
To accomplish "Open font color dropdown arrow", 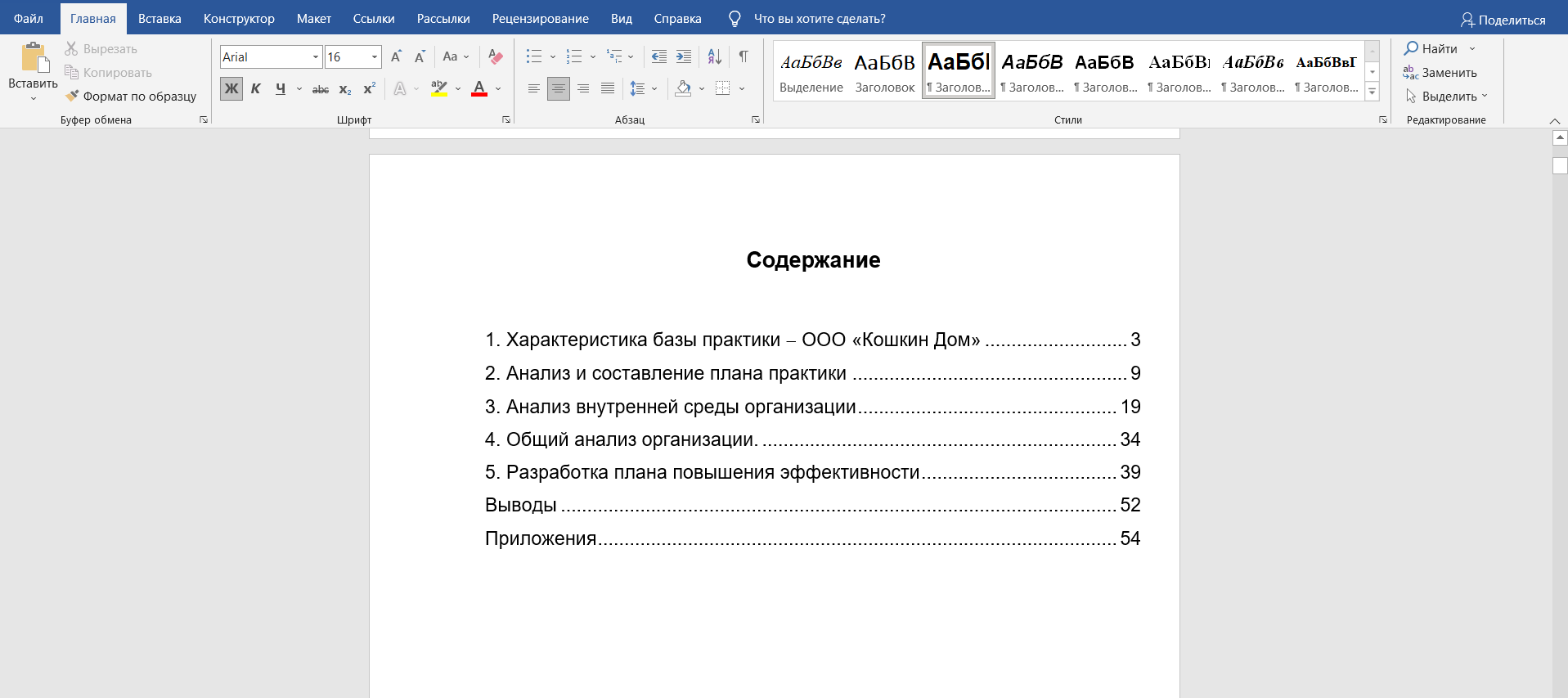I will pyautogui.click(x=498, y=88).
